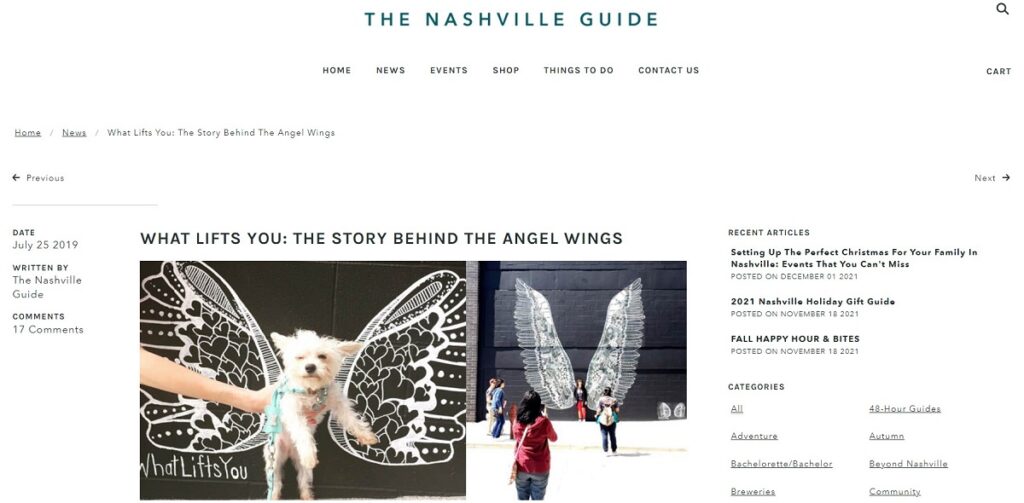Click the News breadcrumb link
The image size is (1024, 503).
pos(74,133)
